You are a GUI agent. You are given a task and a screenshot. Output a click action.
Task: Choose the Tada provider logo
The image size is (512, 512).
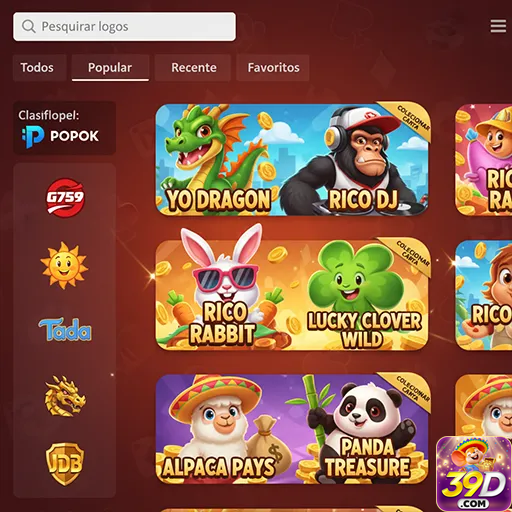tap(65, 330)
